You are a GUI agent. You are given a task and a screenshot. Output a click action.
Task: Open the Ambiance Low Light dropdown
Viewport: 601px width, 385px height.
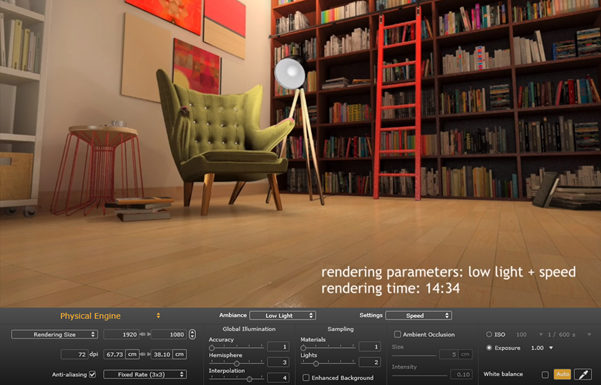coord(282,316)
